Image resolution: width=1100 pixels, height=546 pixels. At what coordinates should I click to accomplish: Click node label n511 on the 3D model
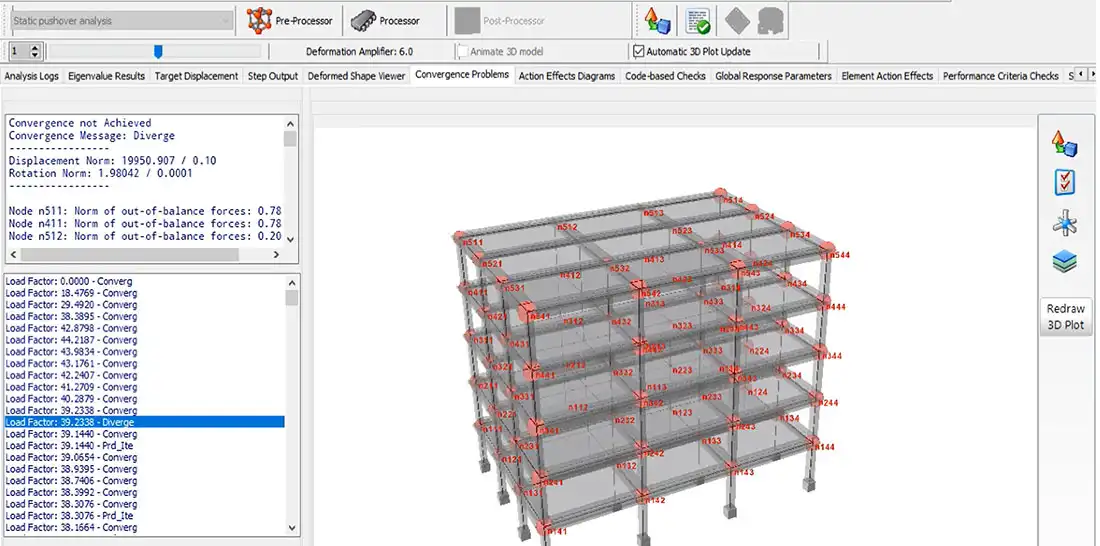[x=474, y=243]
